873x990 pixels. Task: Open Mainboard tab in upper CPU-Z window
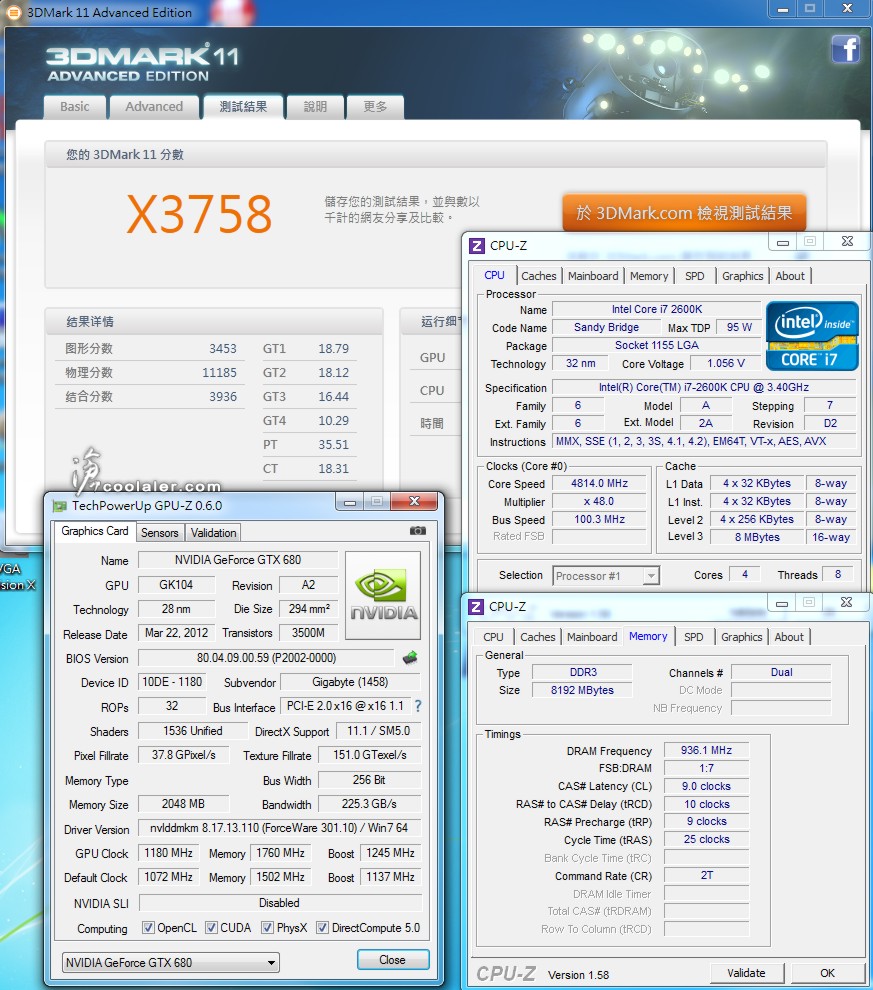point(593,276)
